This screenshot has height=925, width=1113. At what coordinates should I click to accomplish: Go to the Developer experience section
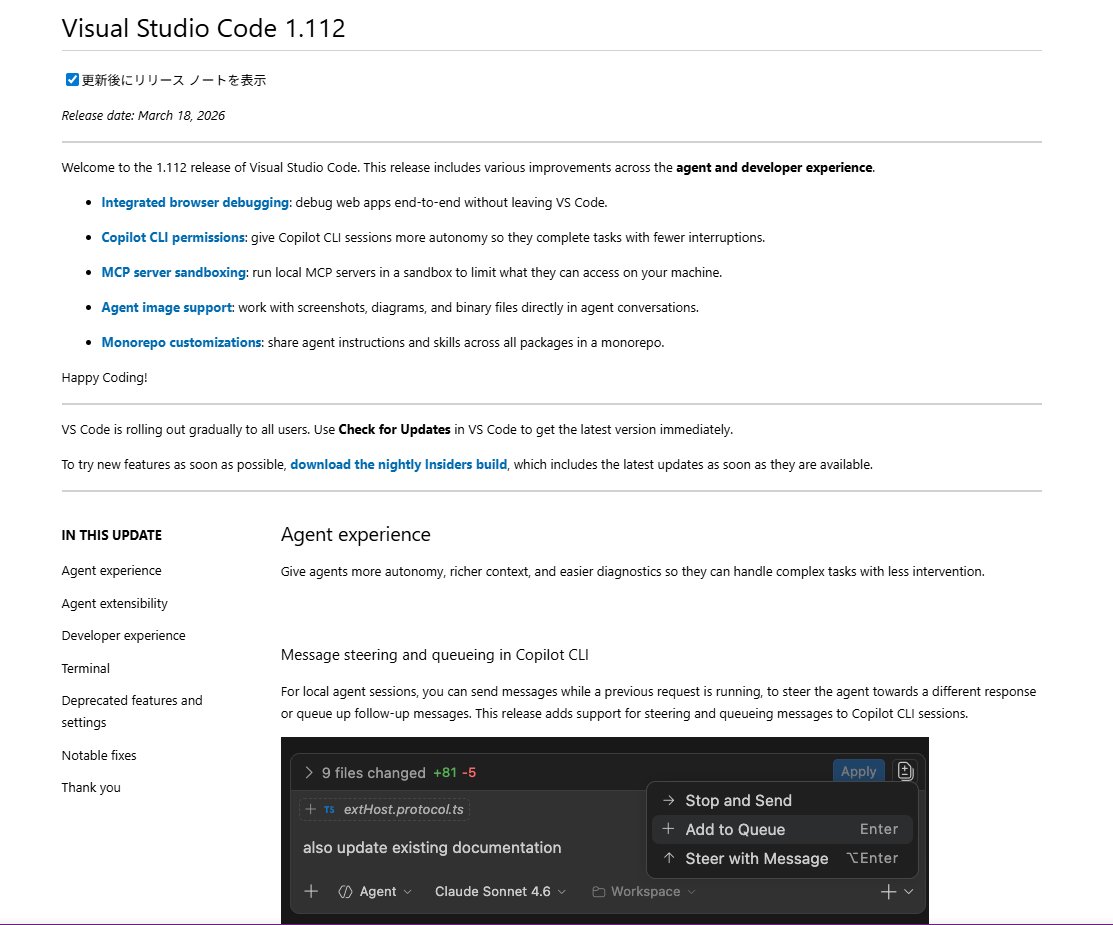[x=123, y=635]
